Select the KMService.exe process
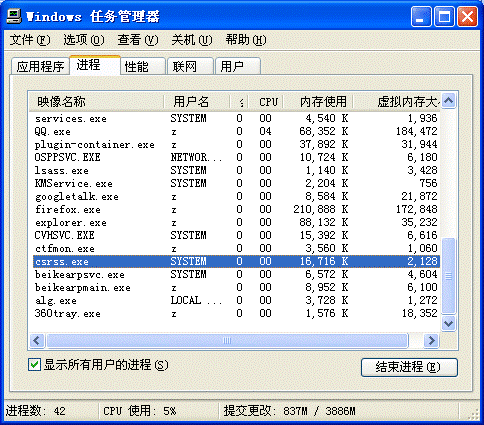 236,183
